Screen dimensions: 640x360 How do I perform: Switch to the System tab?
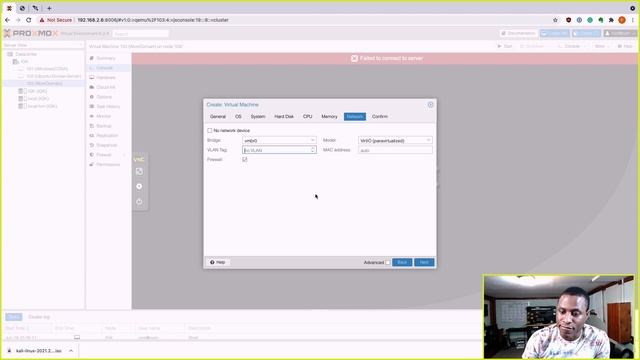coord(258,117)
